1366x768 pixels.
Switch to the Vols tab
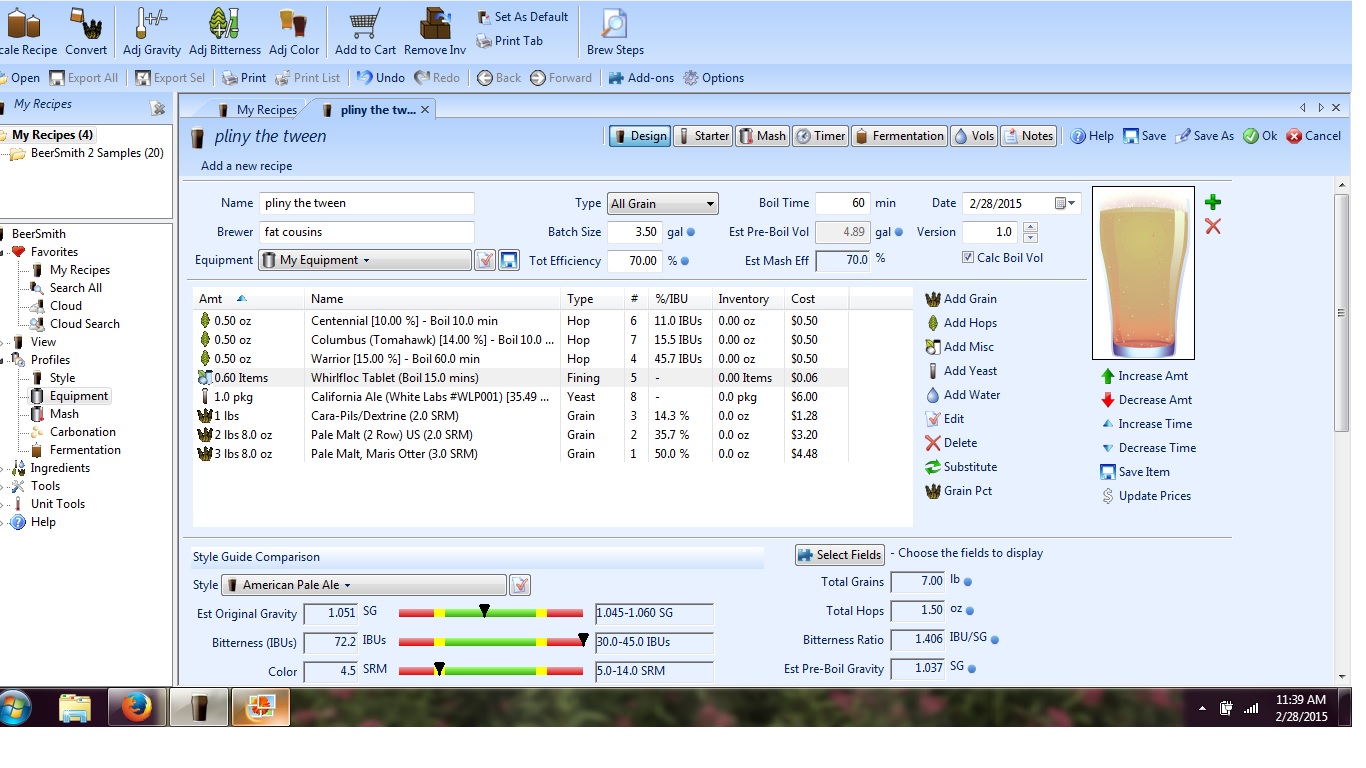[x=974, y=136]
